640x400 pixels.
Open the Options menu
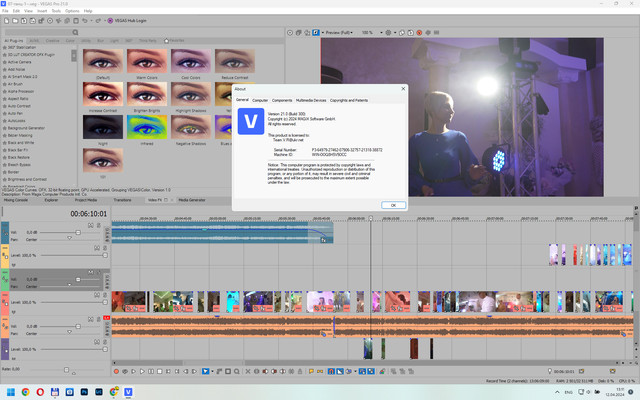(72, 11)
